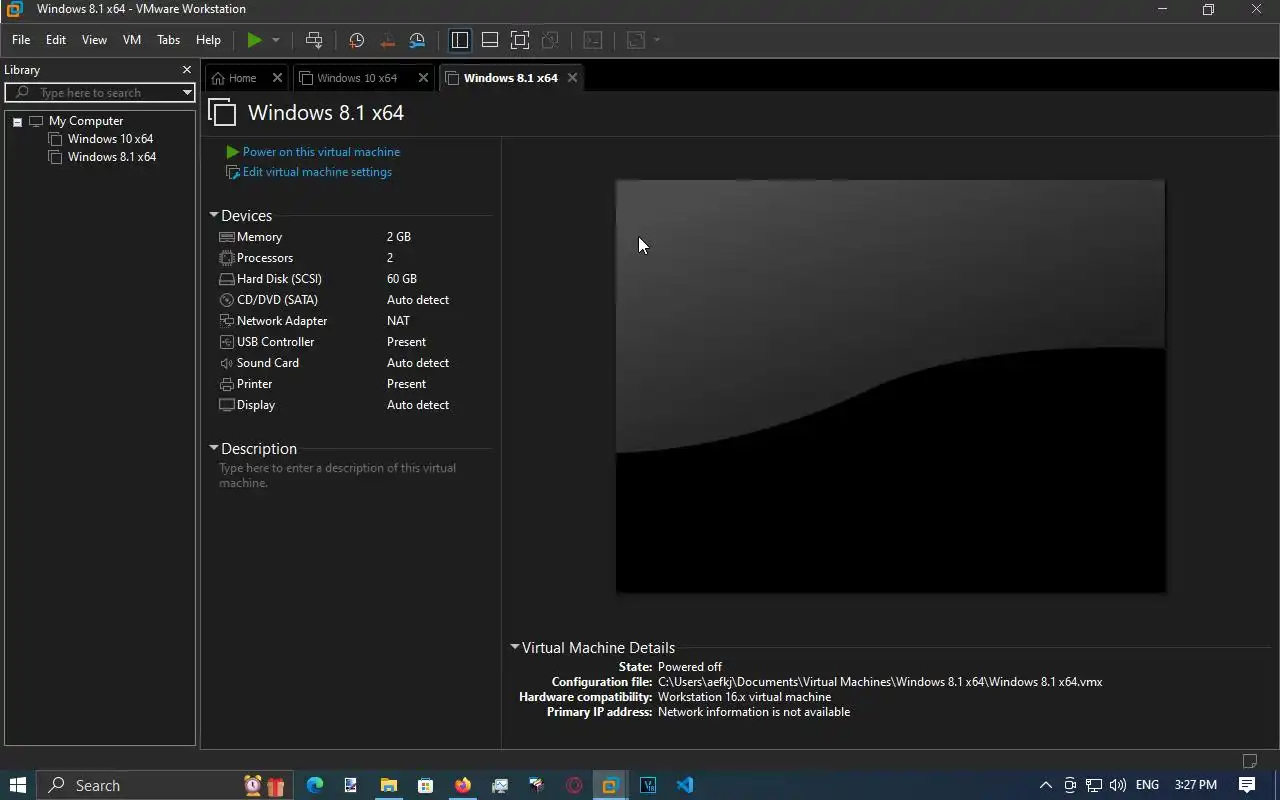Close the Windows 8.1 x64 tab
Viewport: 1280px width, 800px height.
tap(572, 78)
